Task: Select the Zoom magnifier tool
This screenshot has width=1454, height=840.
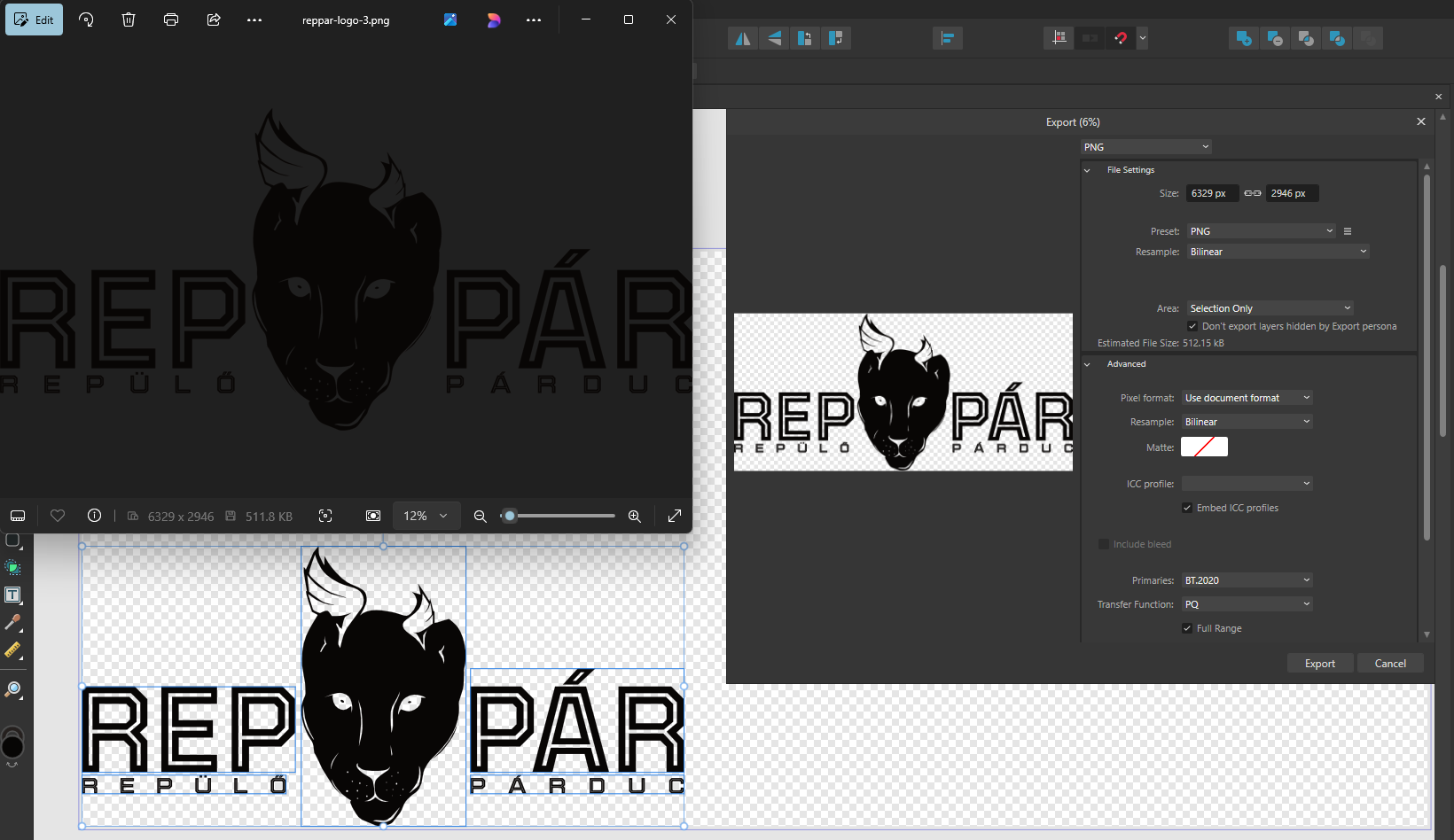Action: (x=13, y=689)
